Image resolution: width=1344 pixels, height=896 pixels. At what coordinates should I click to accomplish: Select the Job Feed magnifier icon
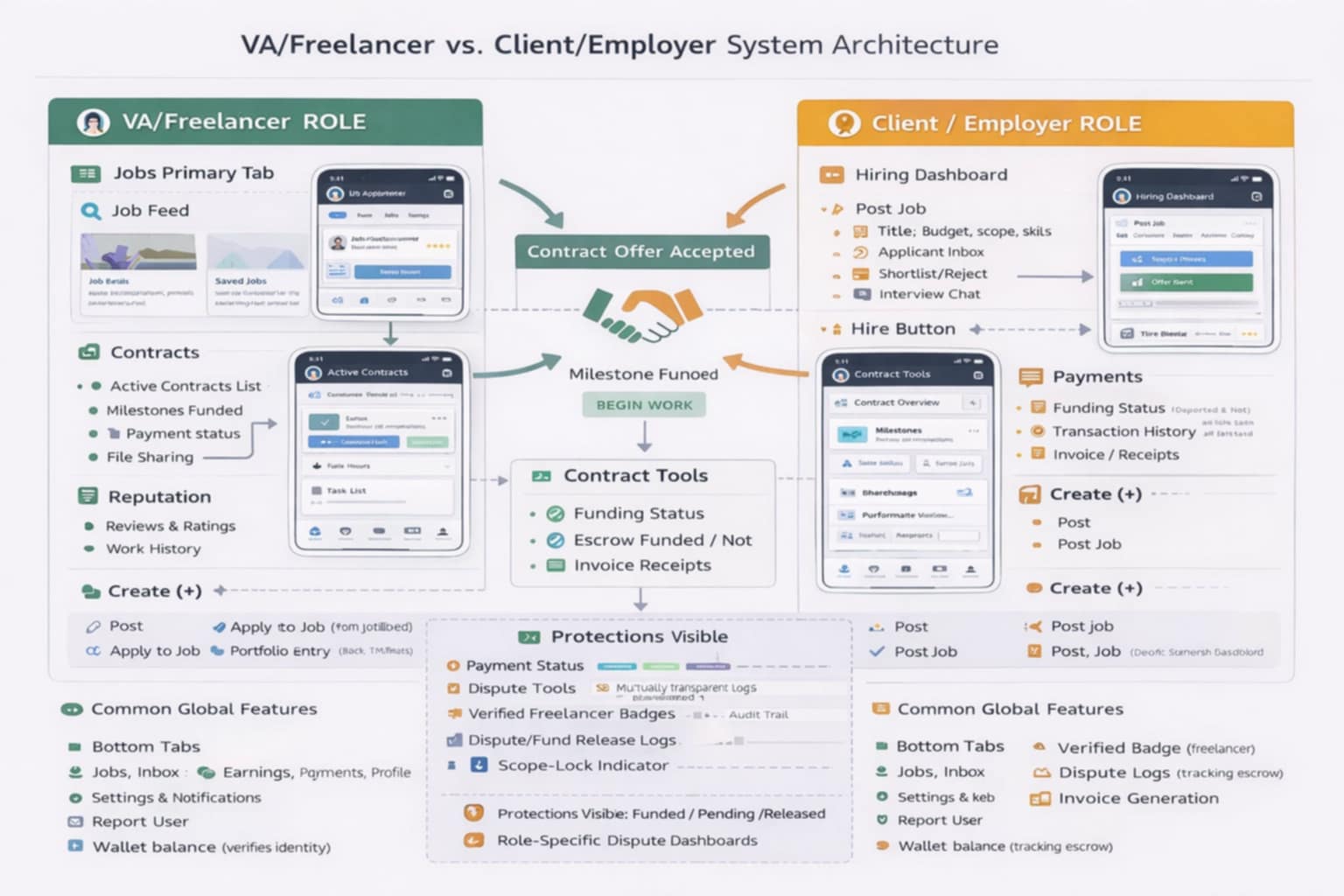(90, 210)
